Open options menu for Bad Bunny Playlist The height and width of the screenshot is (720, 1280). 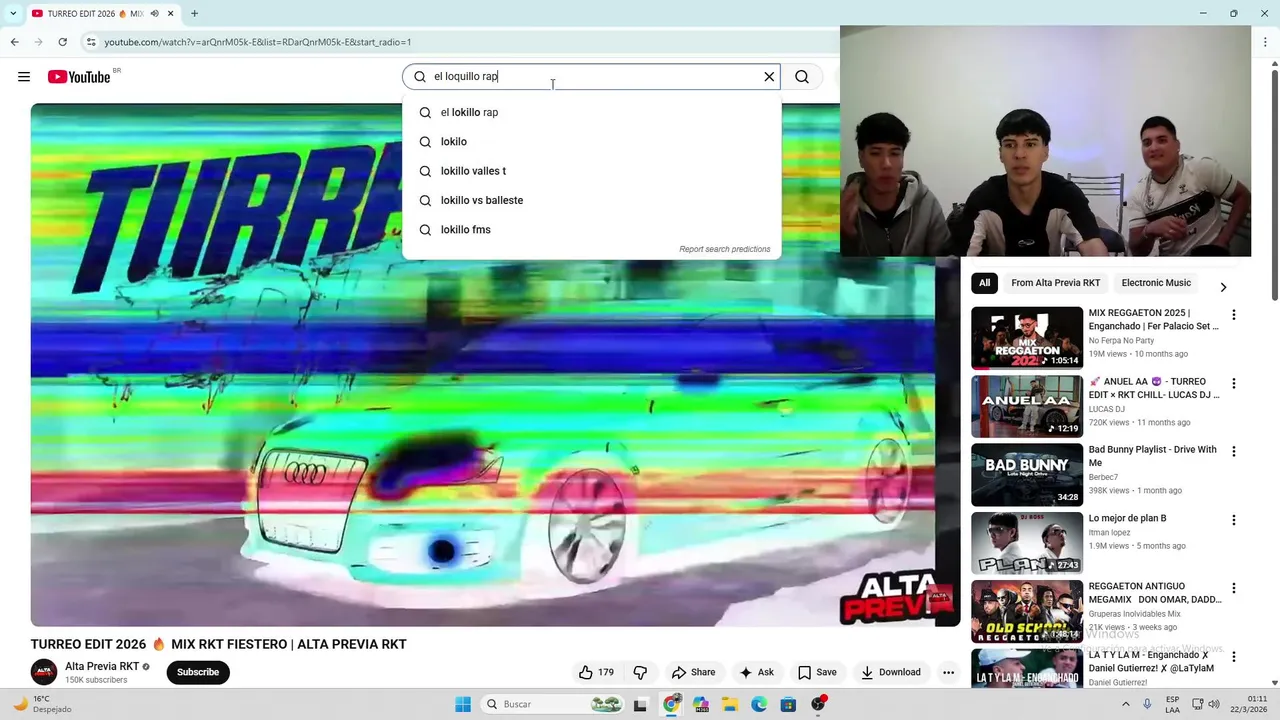pyautogui.click(x=1233, y=452)
